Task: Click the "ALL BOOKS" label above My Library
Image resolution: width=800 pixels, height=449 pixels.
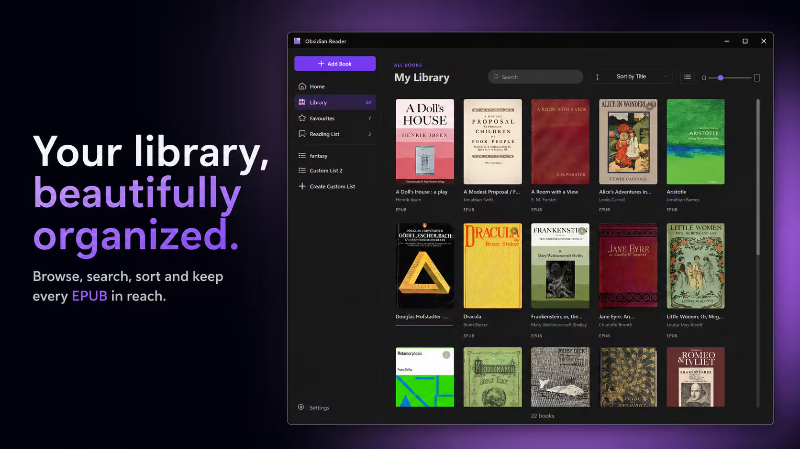Action: pos(408,65)
